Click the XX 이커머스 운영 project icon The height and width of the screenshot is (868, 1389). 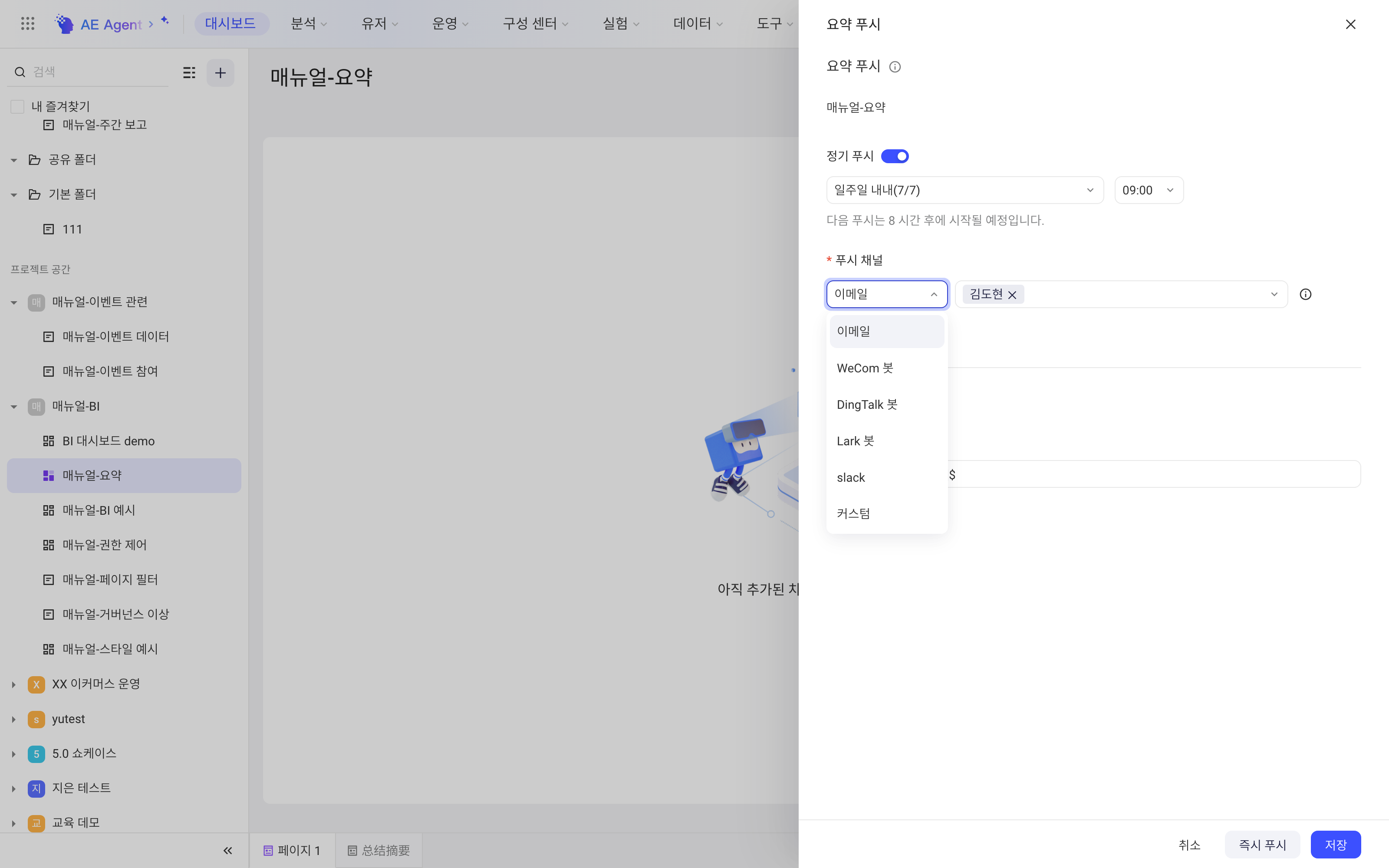coord(36,684)
